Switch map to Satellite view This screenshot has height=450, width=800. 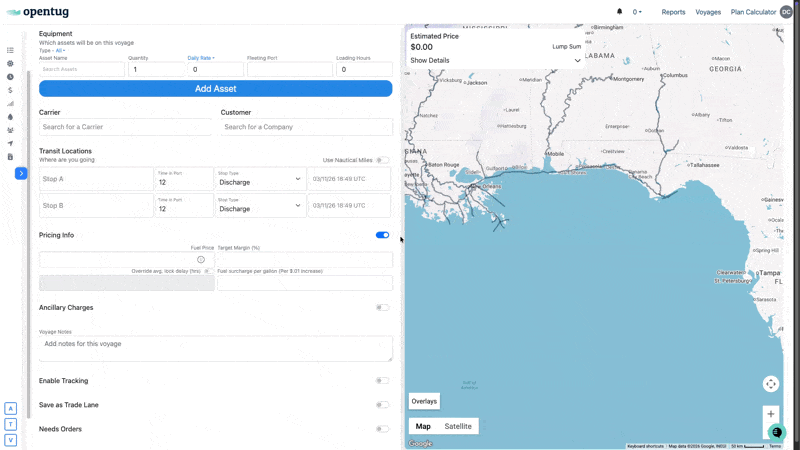[x=458, y=426]
